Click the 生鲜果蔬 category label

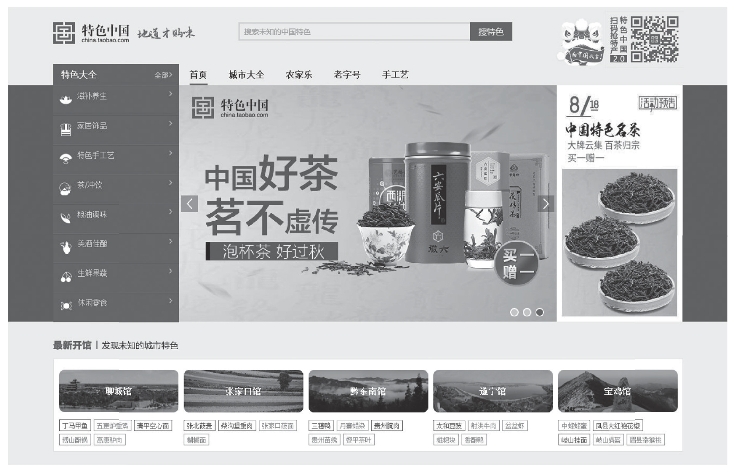[92, 273]
